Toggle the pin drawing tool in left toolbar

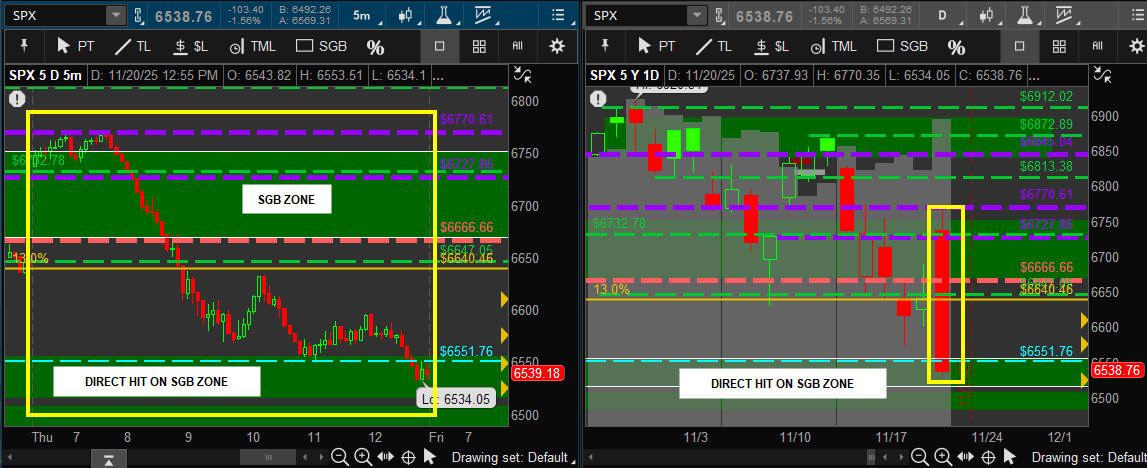(x=24, y=47)
